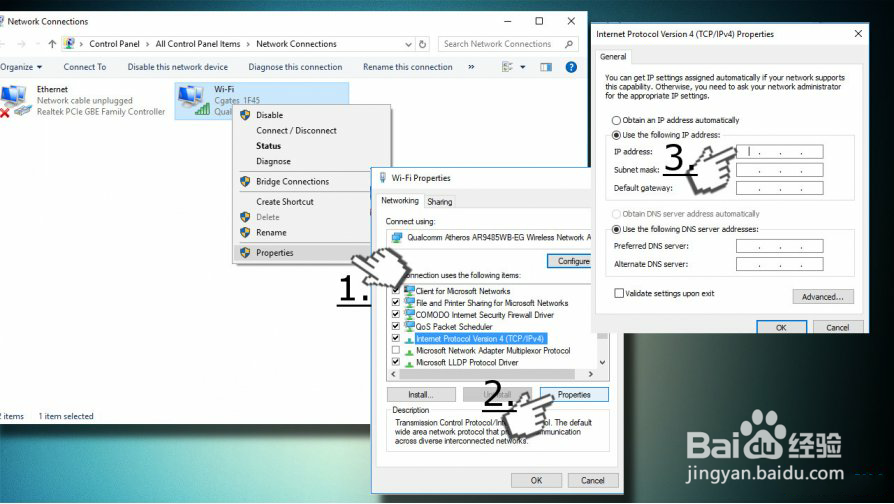Click the Preferred DNS server field
The width and height of the screenshot is (894, 504).
click(779, 246)
